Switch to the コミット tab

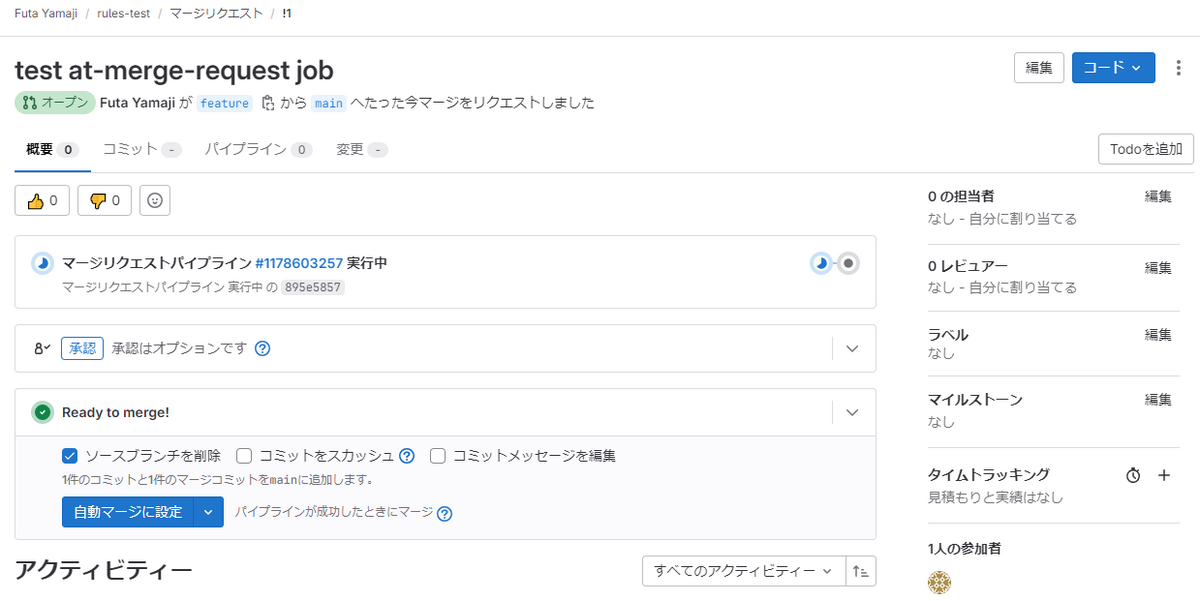pyautogui.click(x=142, y=150)
